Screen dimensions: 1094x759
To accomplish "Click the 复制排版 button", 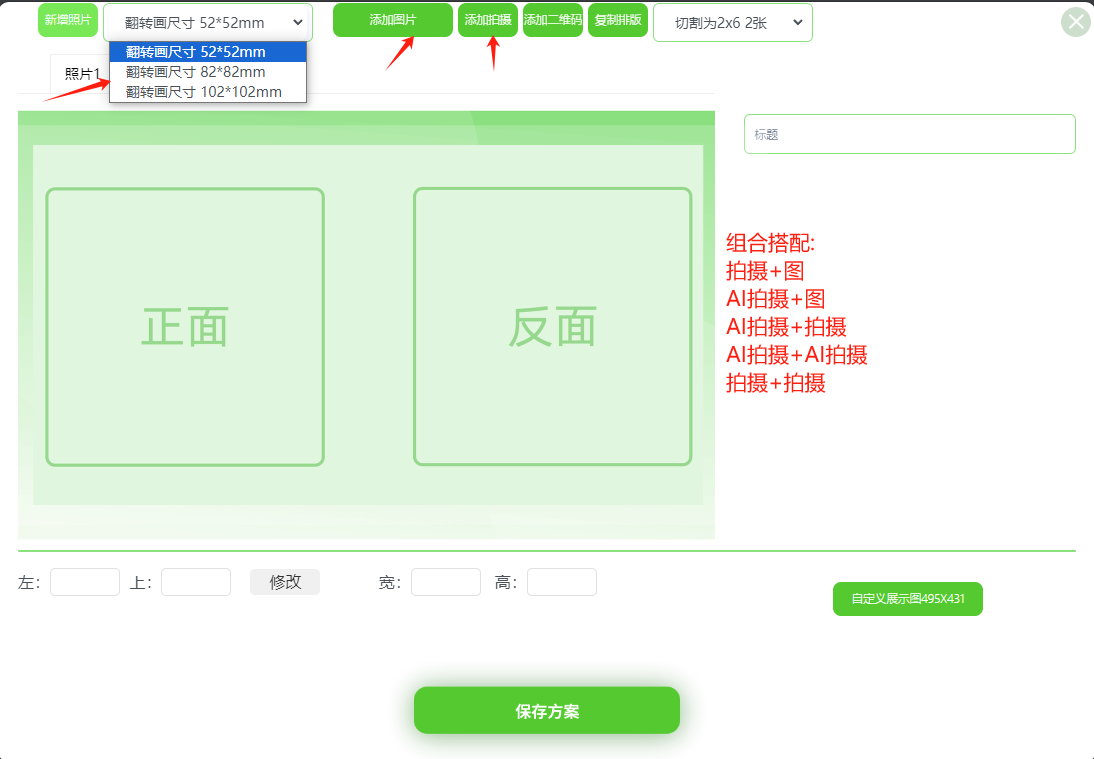I will (x=618, y=20).
